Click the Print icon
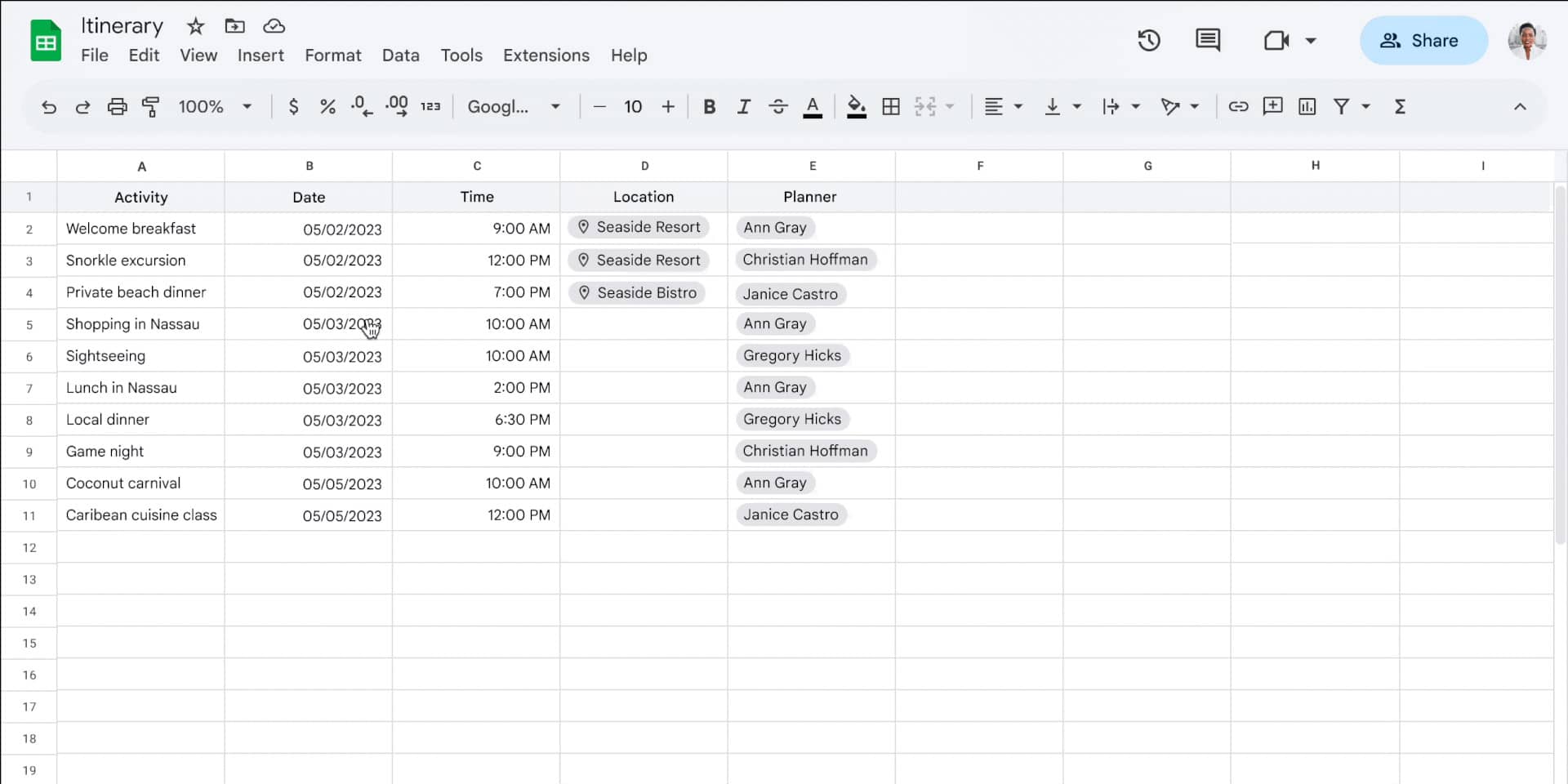 [x=117, y=107]
